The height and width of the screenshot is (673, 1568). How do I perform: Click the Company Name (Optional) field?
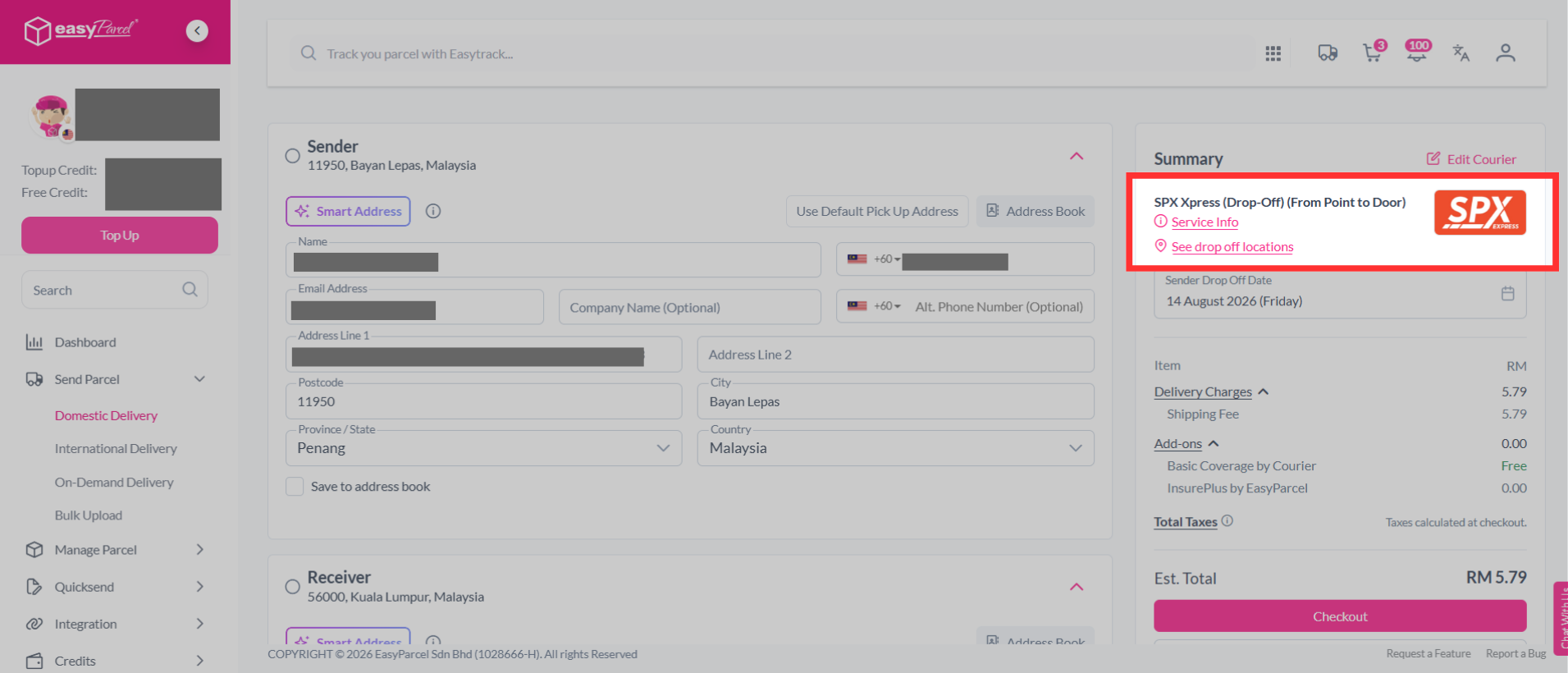(x=690, y=307)
